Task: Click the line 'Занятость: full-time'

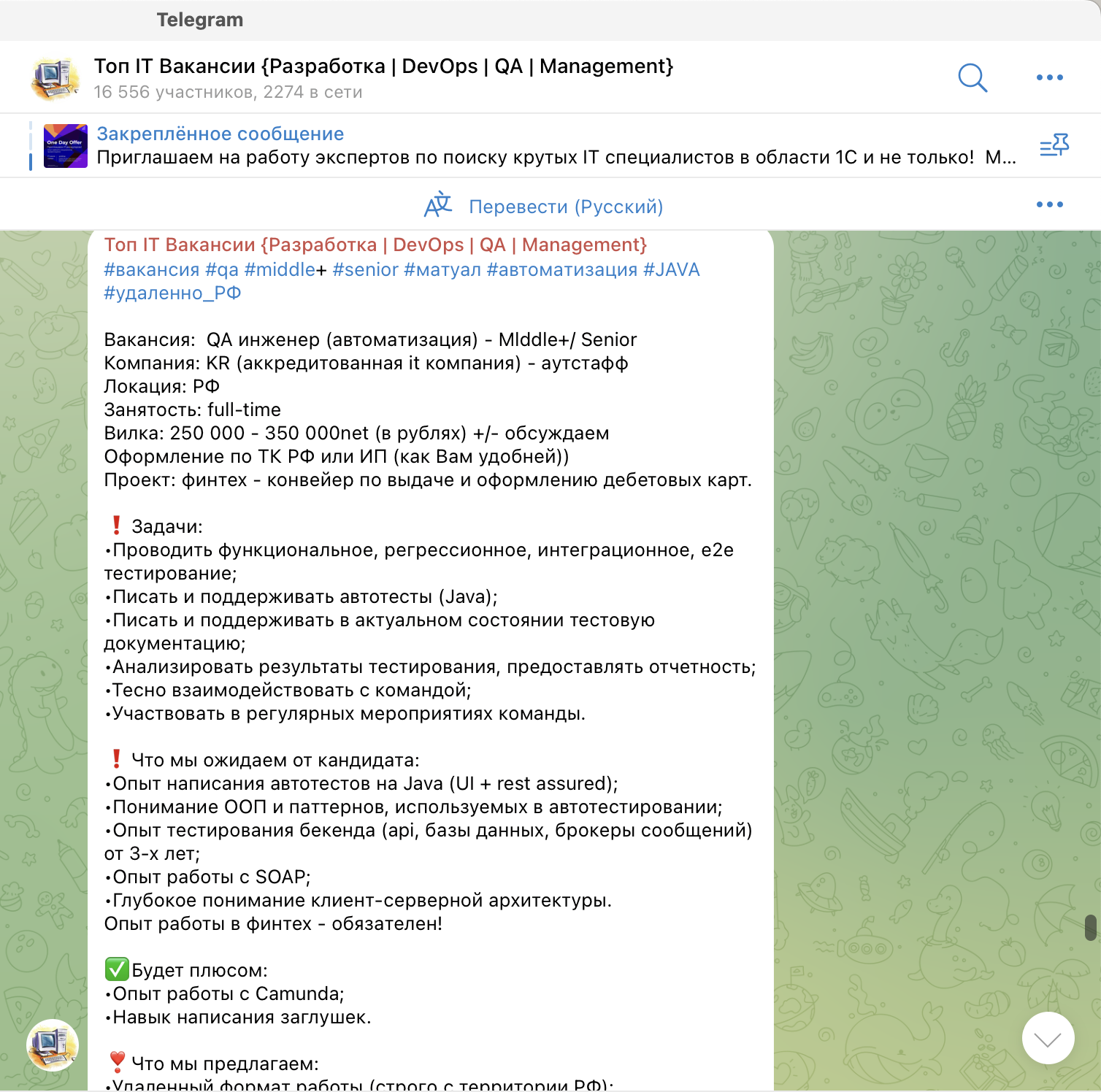Action: tap(193, 409)
